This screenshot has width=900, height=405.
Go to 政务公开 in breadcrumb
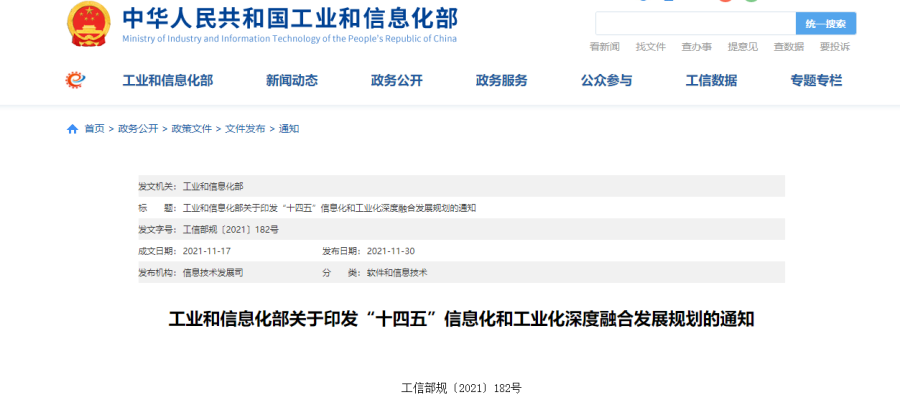click(138, 129)
